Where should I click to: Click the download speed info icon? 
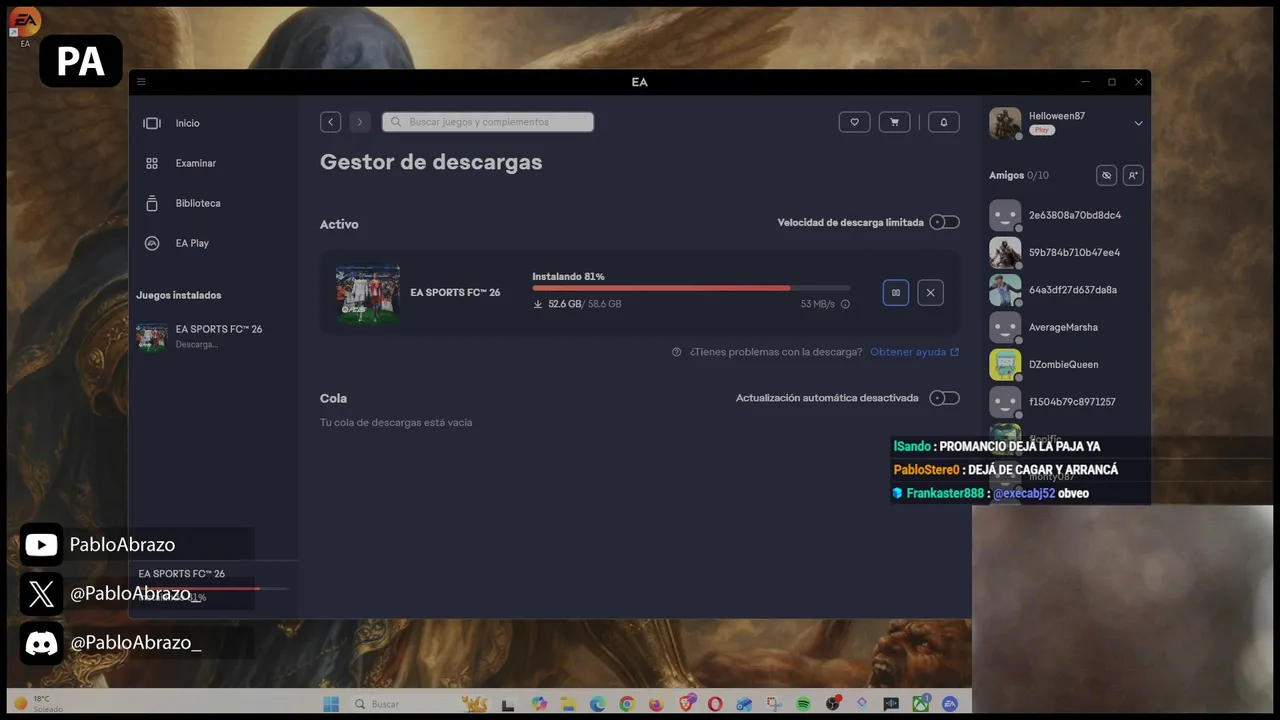point(845,304)
